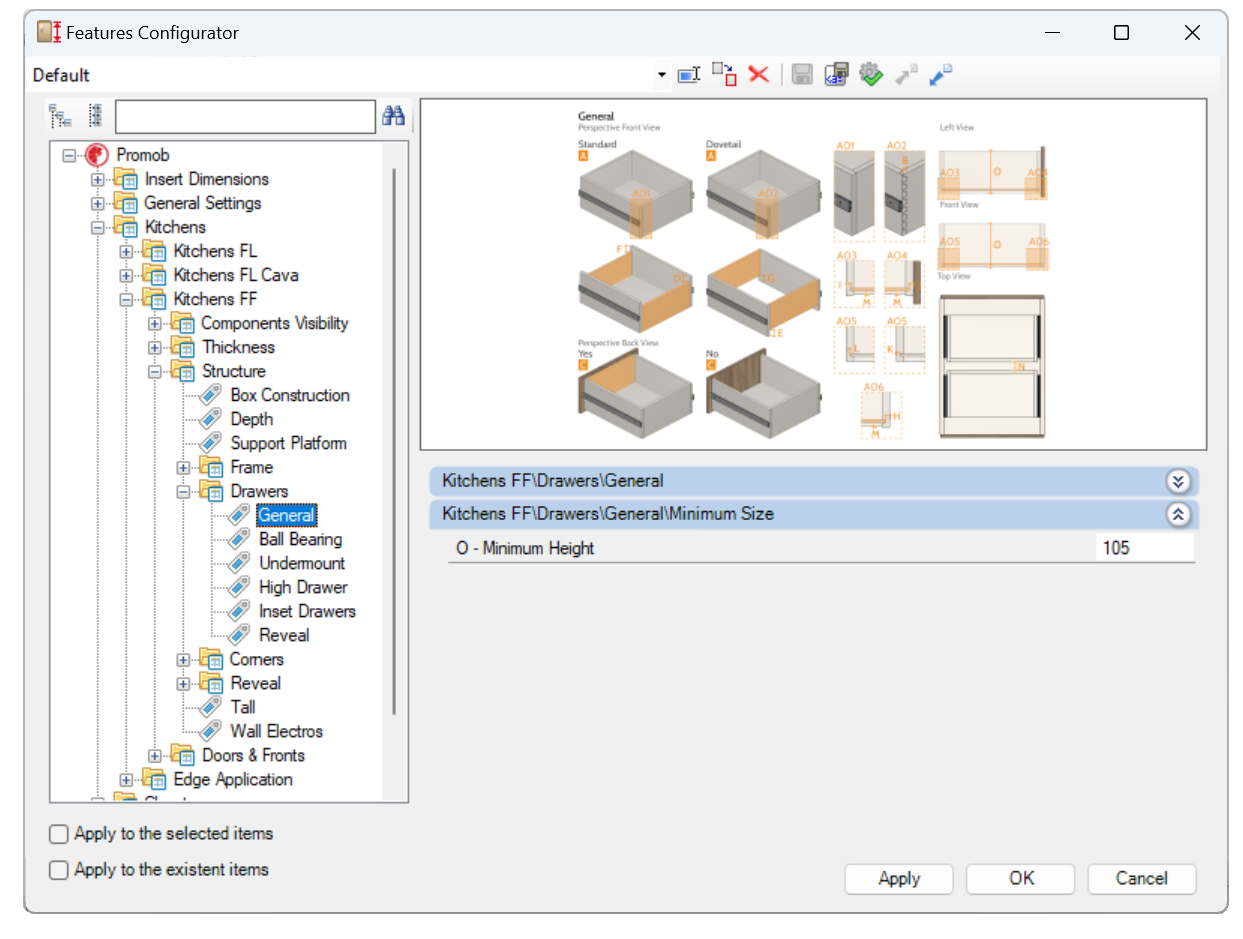Expand the Kitchens FL Cava node
This screenshot has height=939, width=1243.
pyautogui.click(x=126, y=275)
